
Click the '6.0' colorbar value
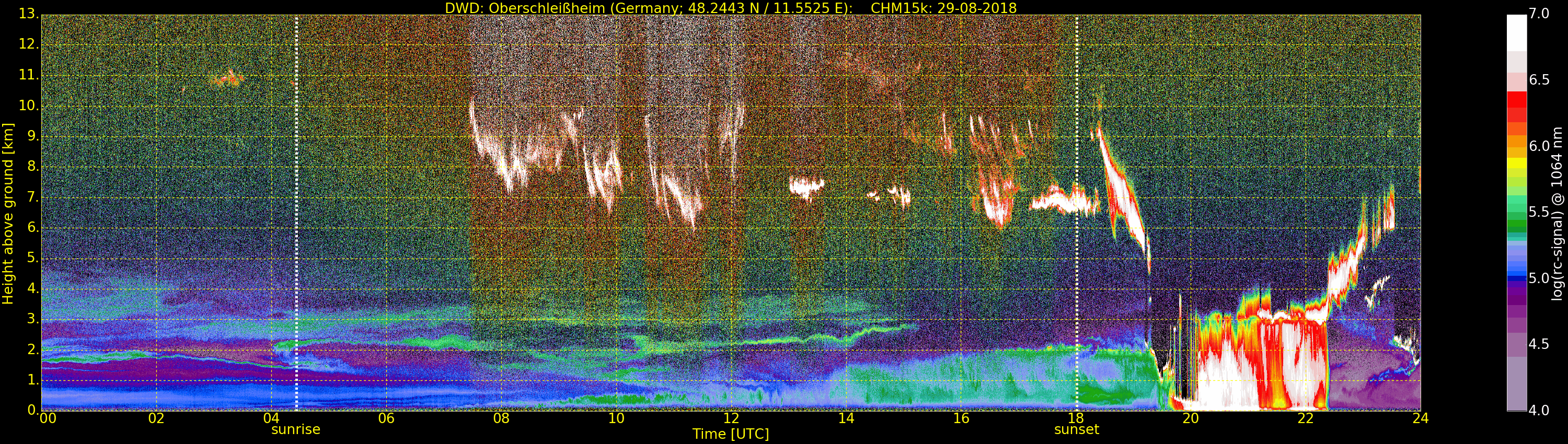point(1539,146)
